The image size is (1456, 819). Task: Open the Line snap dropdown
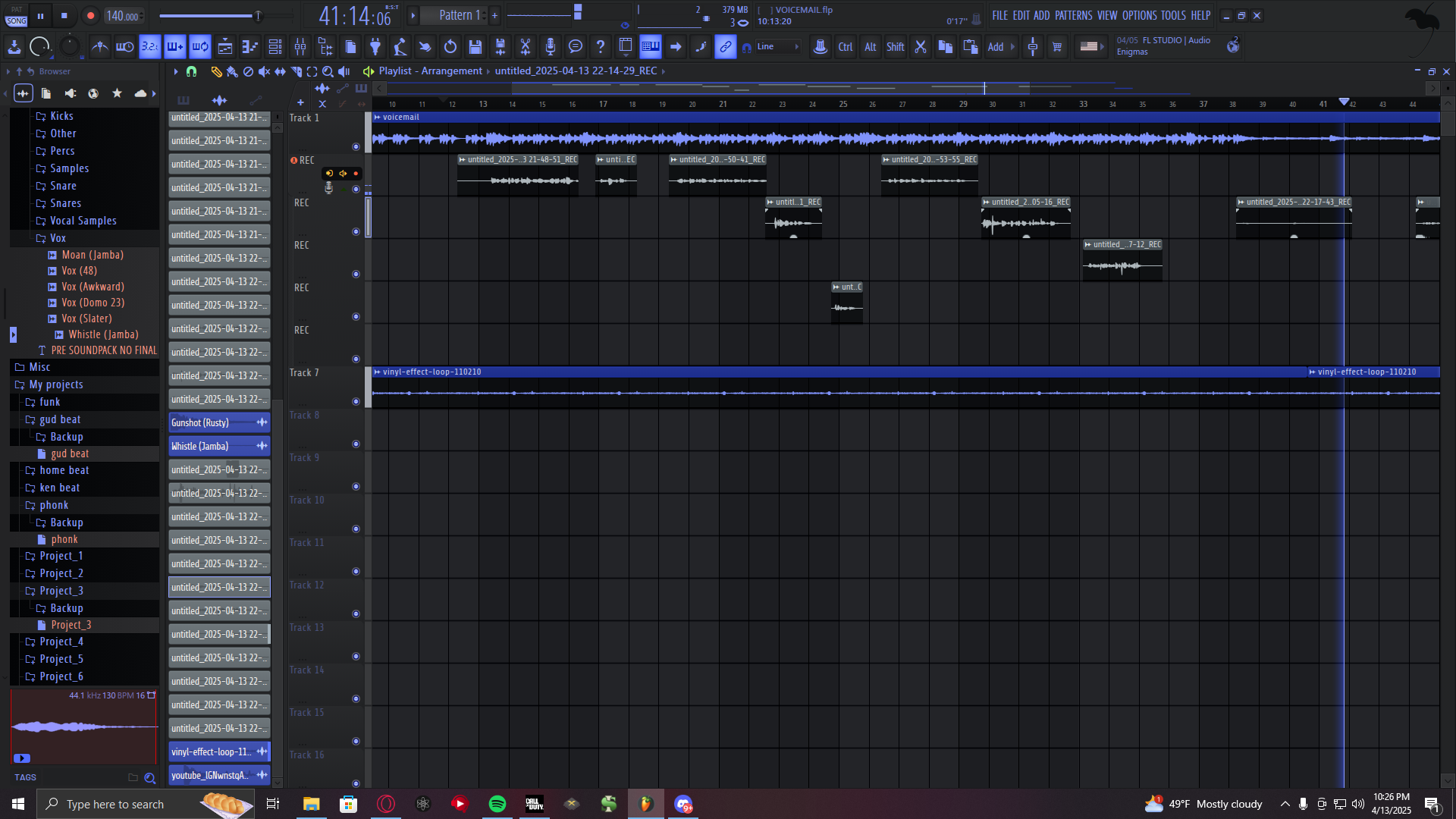click(779, 47)
